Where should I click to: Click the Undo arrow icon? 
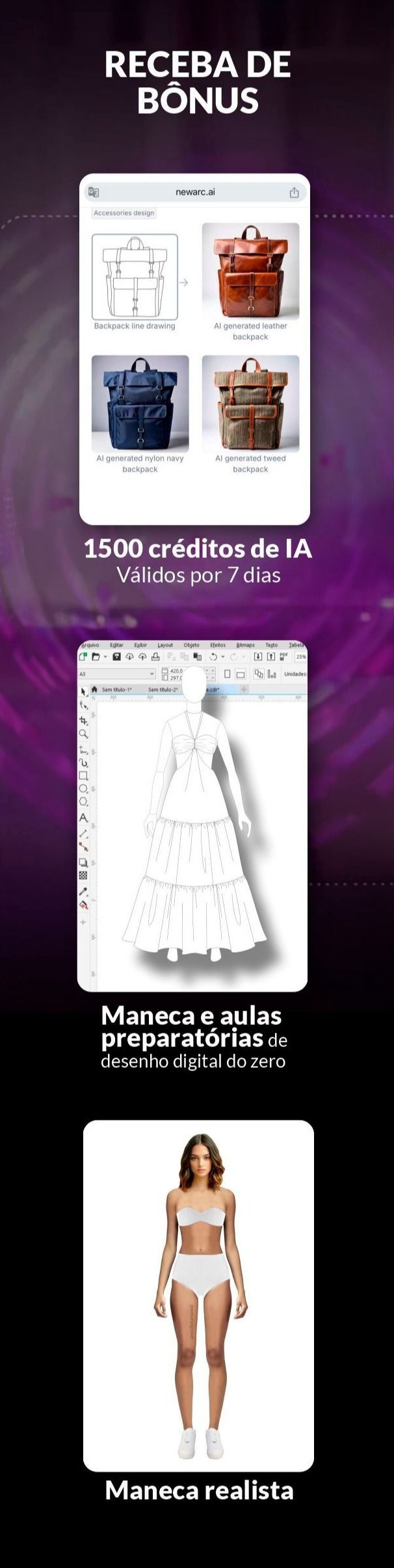(x=213, y=657)
